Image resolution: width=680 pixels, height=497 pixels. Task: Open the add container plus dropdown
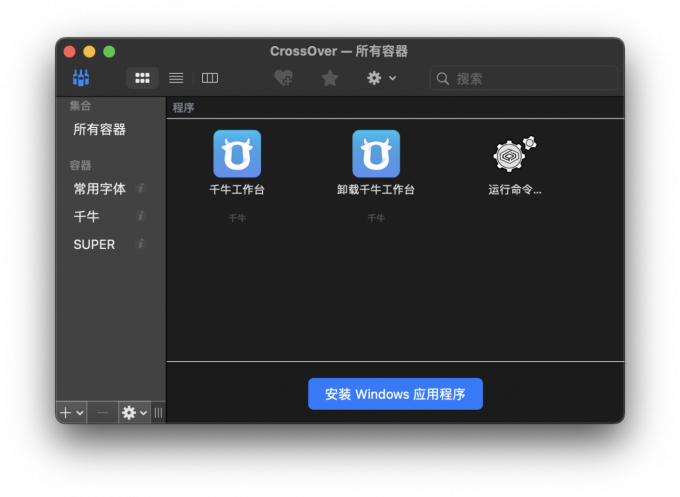click(72, 412)
